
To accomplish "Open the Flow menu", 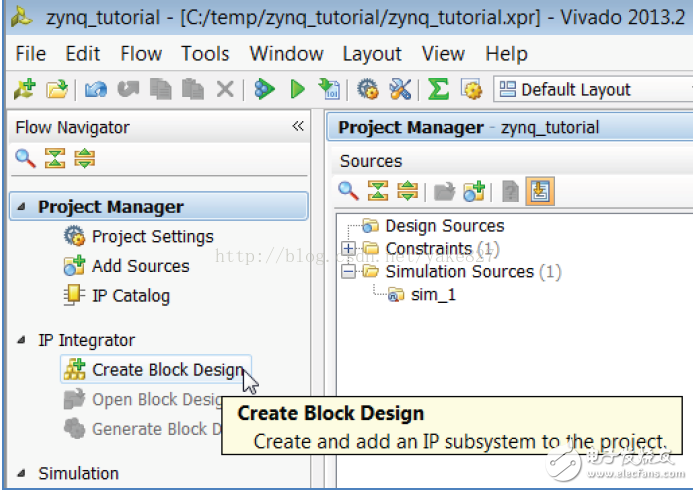I will 141,54.
